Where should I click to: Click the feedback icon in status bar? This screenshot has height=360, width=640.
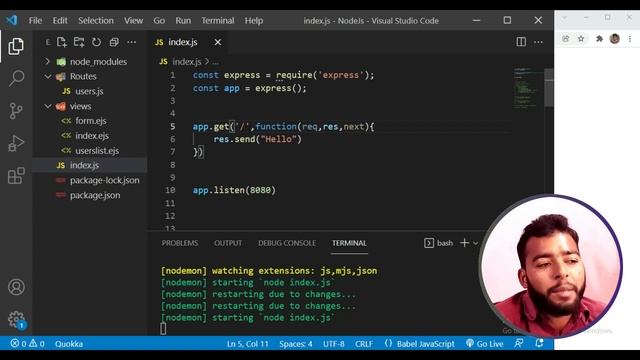click(519, 343)
